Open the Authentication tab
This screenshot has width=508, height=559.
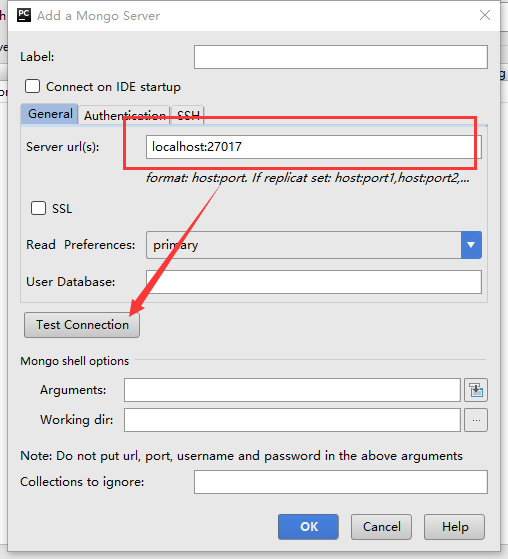coord(124,115)
